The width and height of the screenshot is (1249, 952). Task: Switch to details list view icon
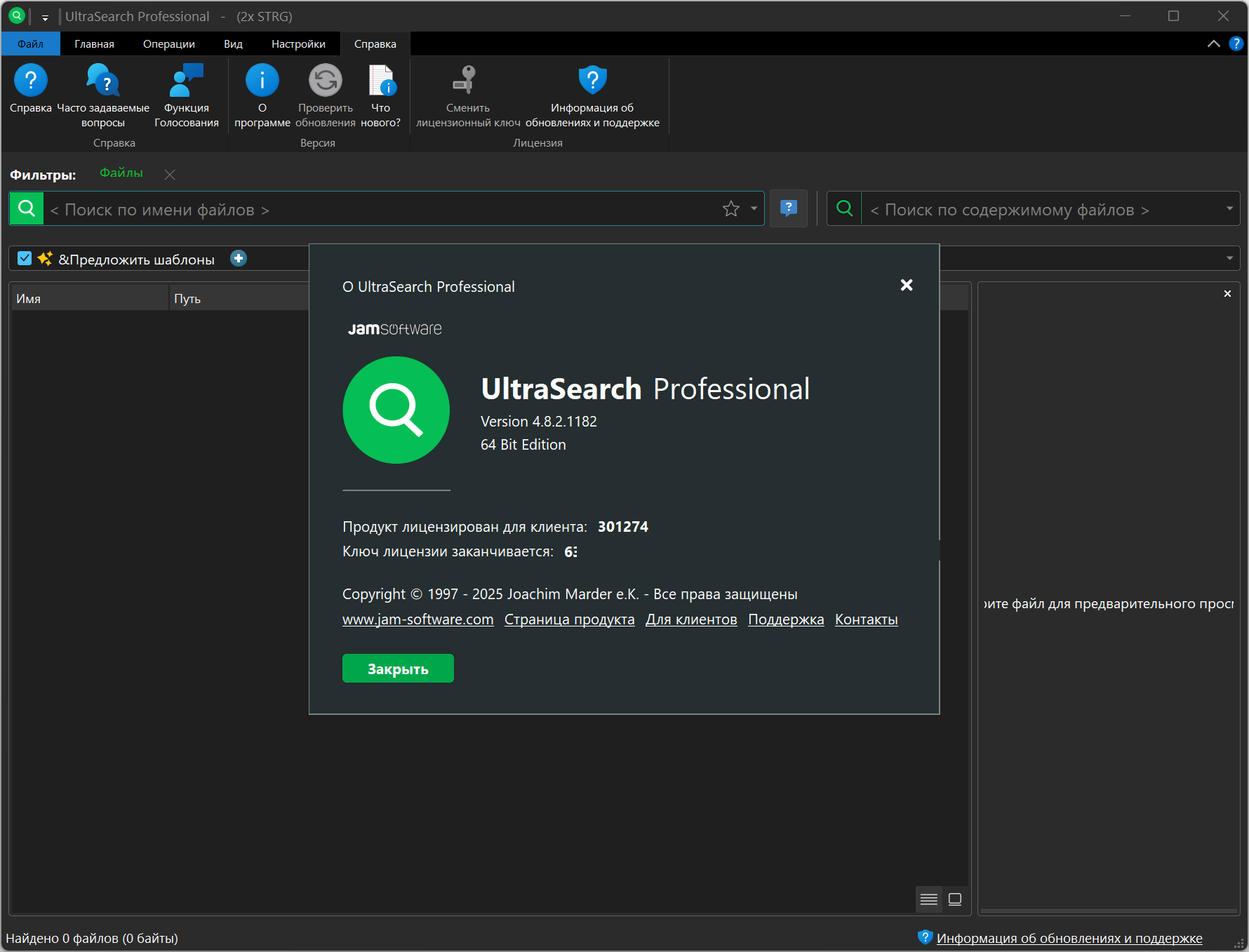point(929,899)
